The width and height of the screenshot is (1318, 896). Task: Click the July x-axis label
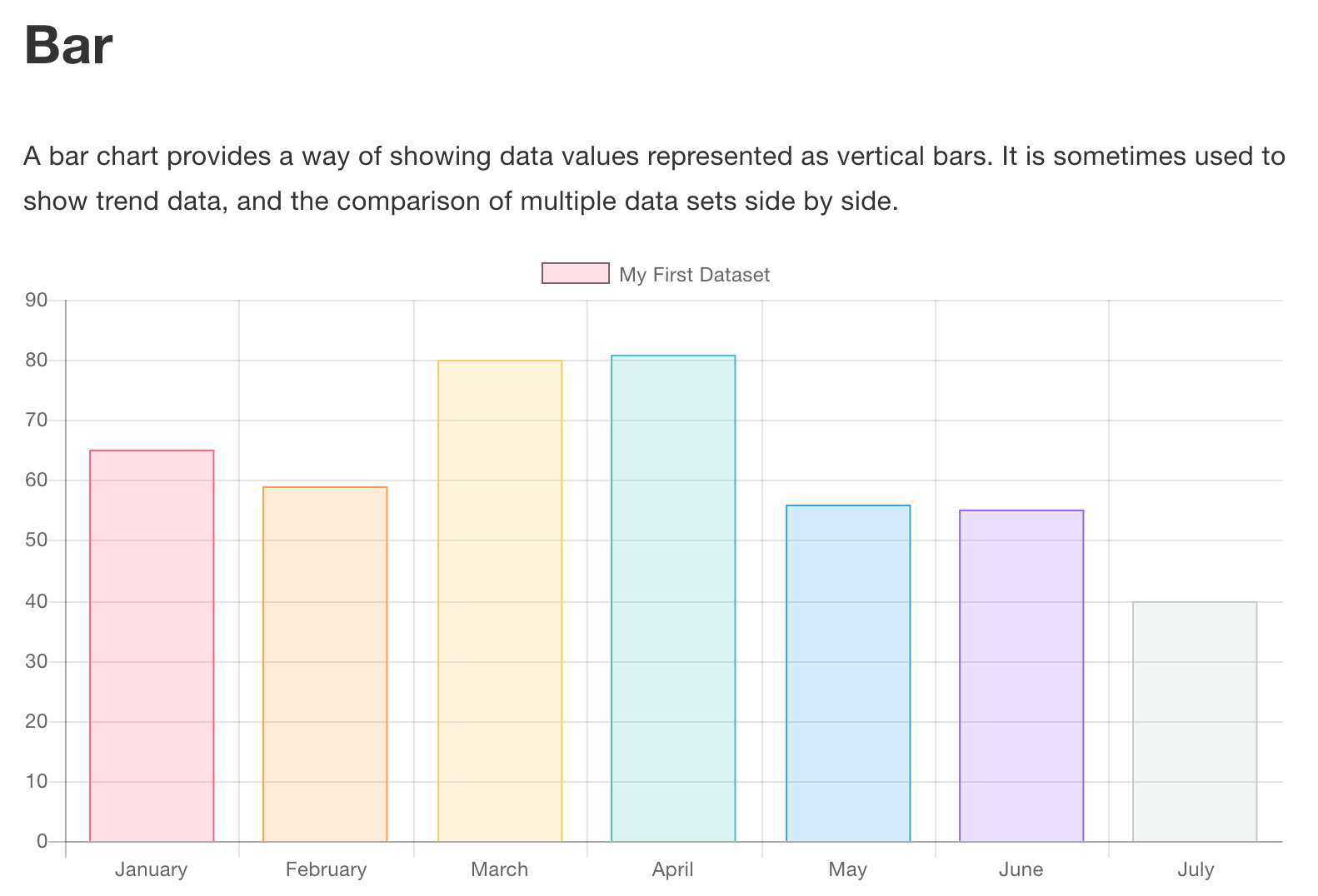1196,869
